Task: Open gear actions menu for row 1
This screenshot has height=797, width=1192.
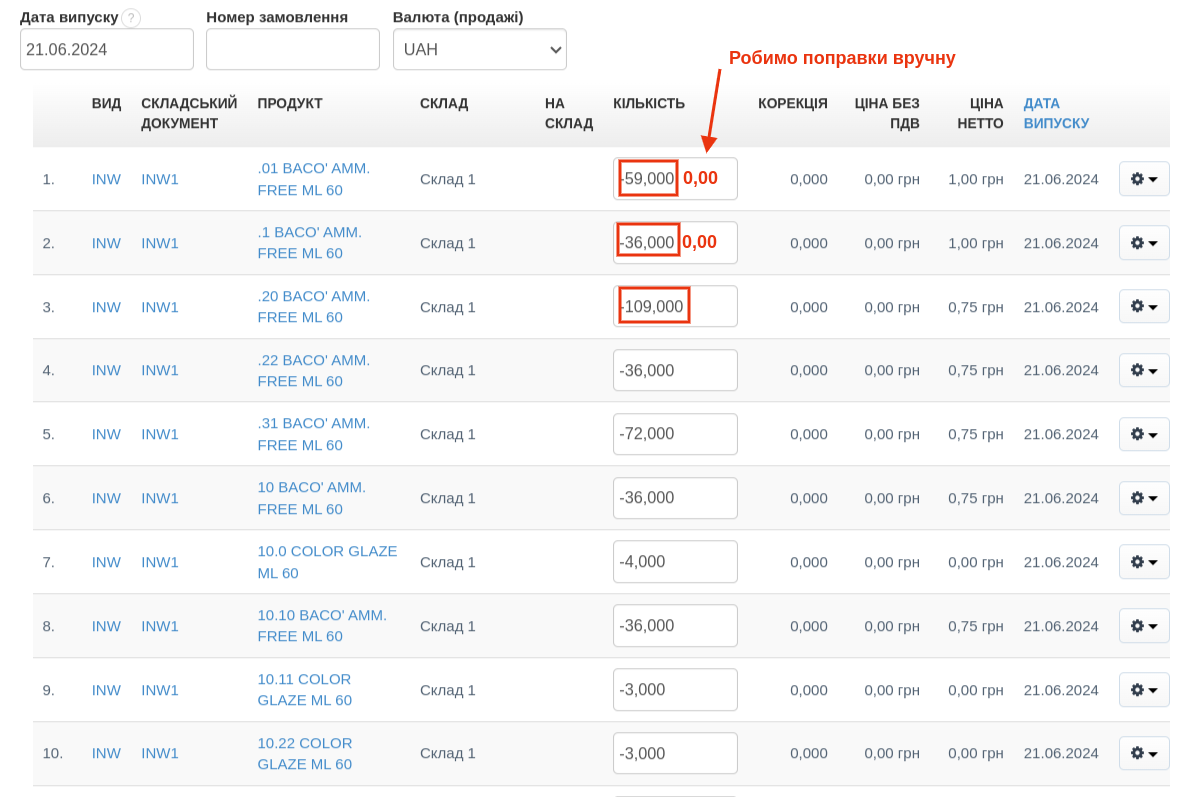Action: pos(1143,179)
